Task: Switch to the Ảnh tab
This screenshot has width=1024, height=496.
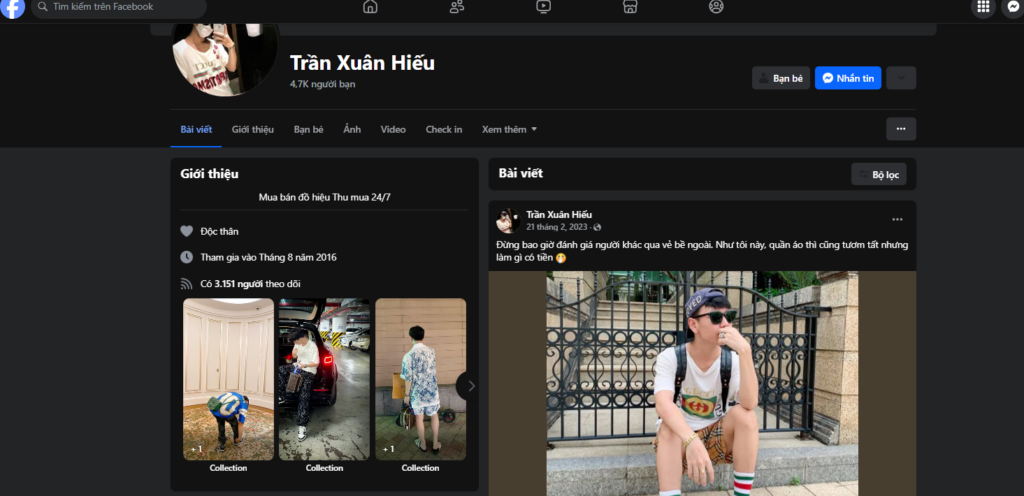Action: [352, 129]
